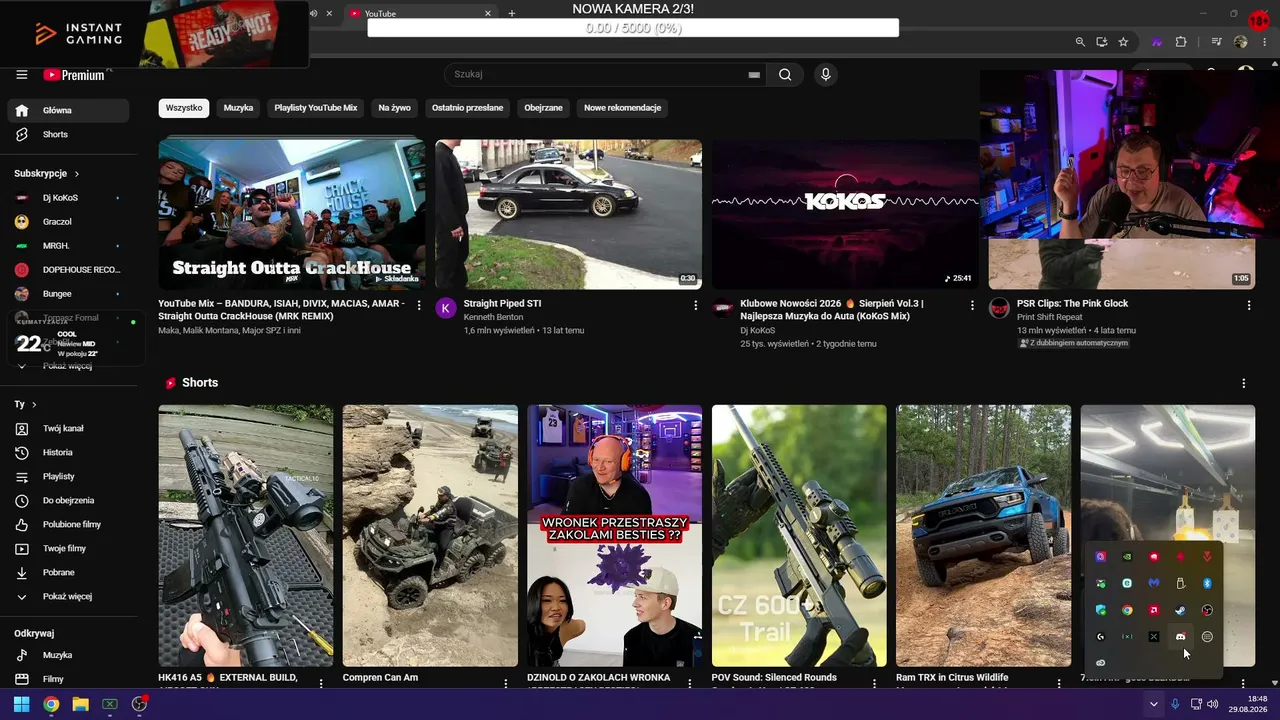Viewport: 1280px width, 720px height.
Task: Open NVIDIA icon in tray overflow
Action: (x=1127, y=556)
